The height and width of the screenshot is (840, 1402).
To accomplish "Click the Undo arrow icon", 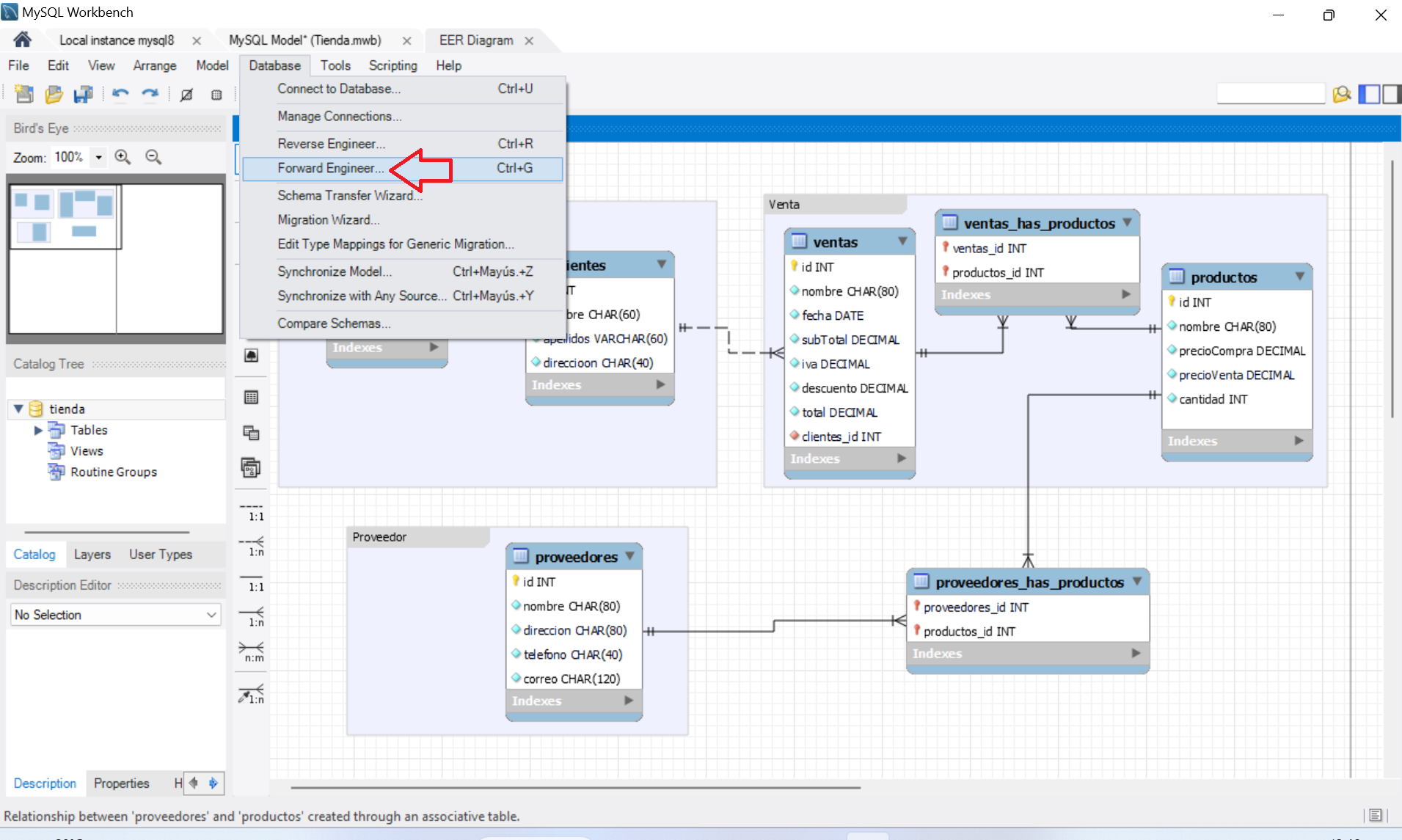I will click(120, 94).
